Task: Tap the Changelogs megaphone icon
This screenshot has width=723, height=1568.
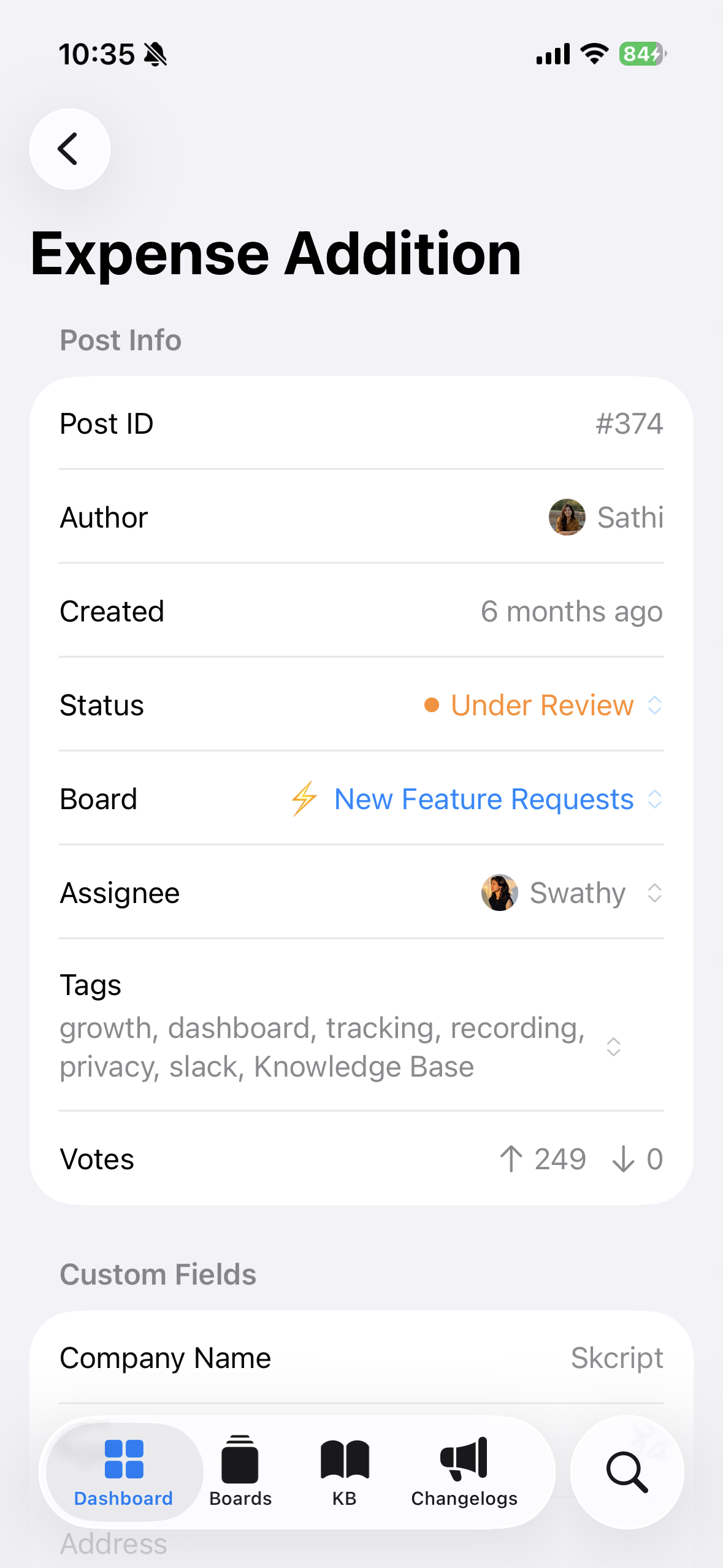Action: 463,1458
